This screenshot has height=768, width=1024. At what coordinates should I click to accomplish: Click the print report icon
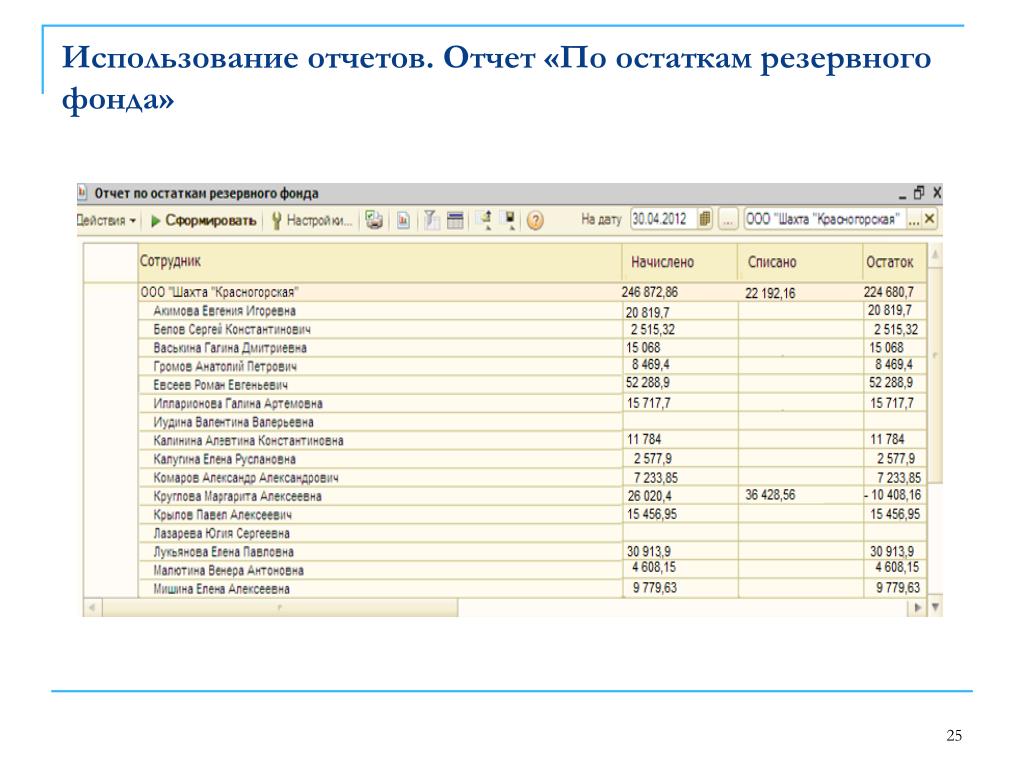(374, 220)
